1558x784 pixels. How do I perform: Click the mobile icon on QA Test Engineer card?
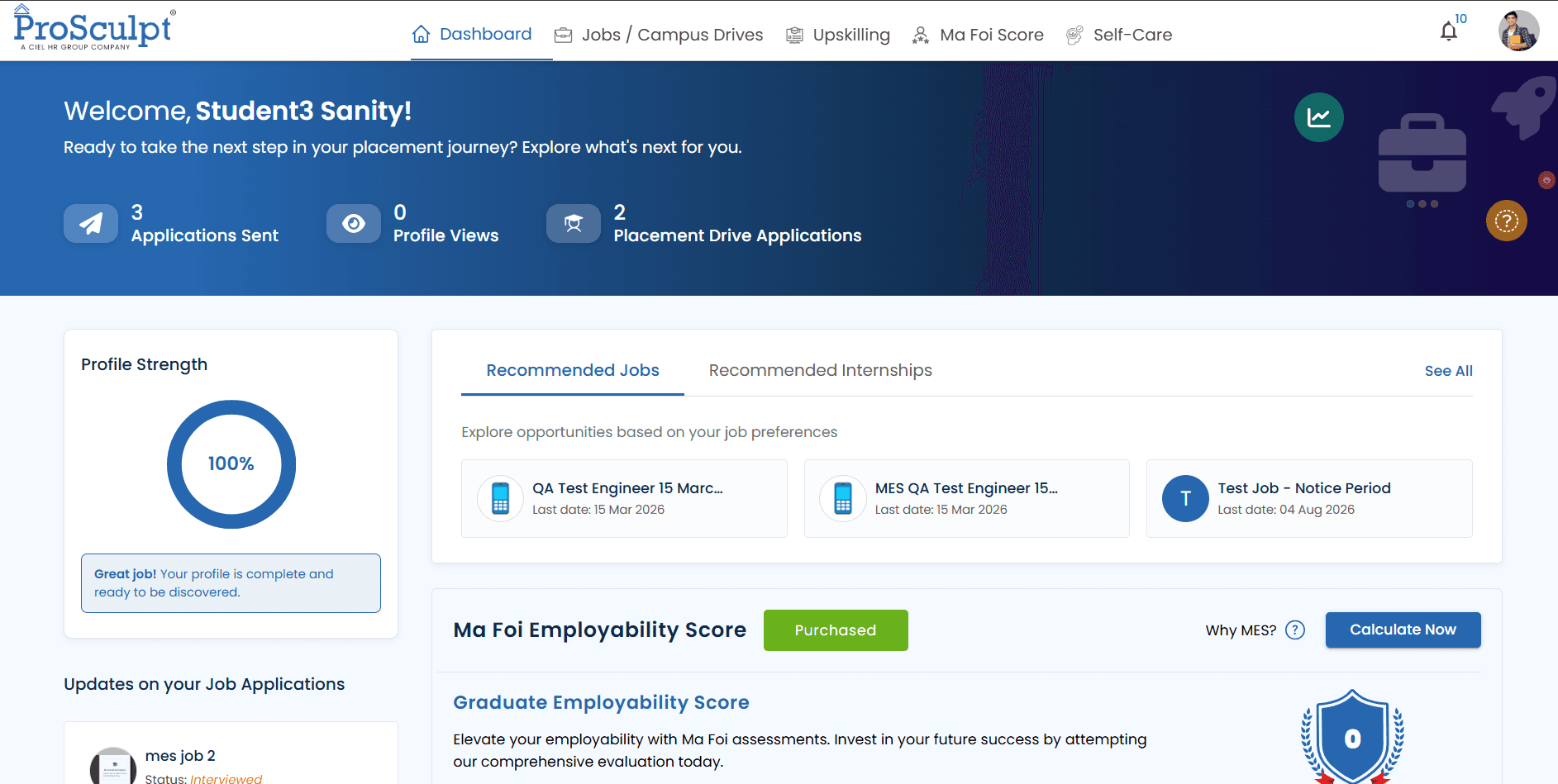500,498
